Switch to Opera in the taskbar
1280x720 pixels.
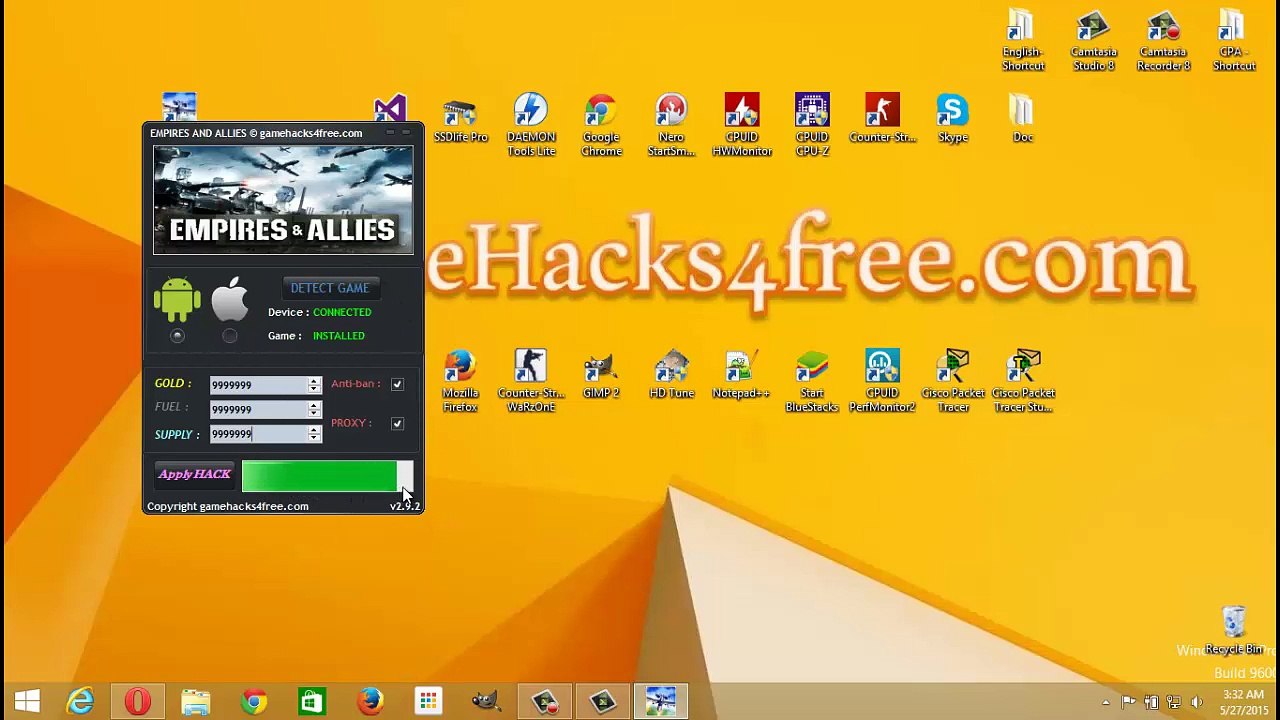(x=138, y=702)
